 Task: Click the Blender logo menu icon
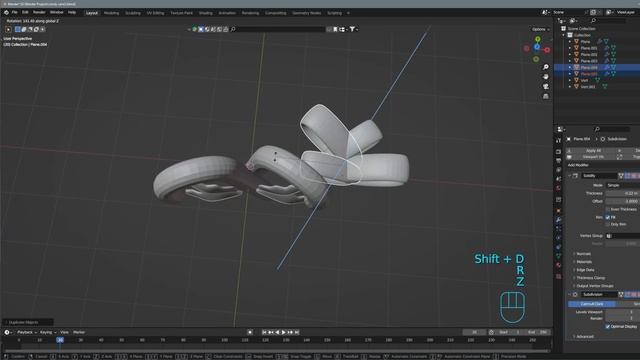click(x=6, y=13)
